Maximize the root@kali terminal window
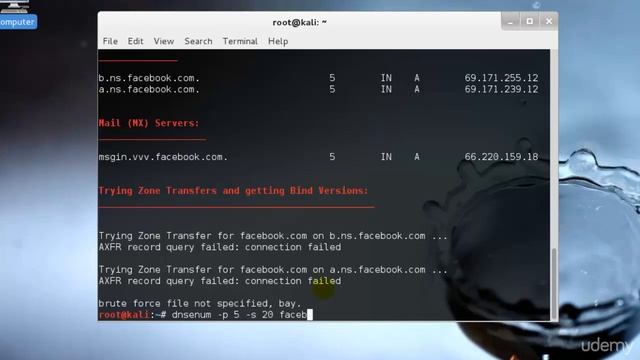Image resolution: width=640 pixels, height=360 pixels. click(x=529, y=21)
